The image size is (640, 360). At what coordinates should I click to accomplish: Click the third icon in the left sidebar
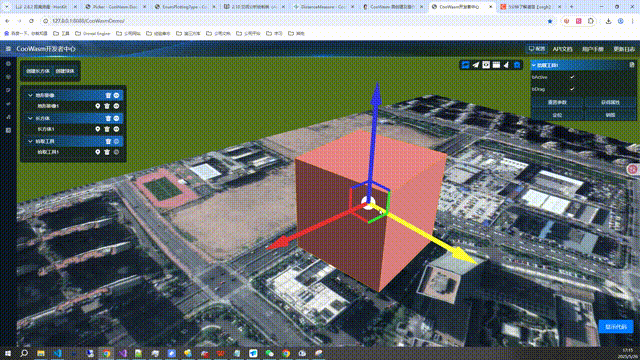(x=8, y=90)
